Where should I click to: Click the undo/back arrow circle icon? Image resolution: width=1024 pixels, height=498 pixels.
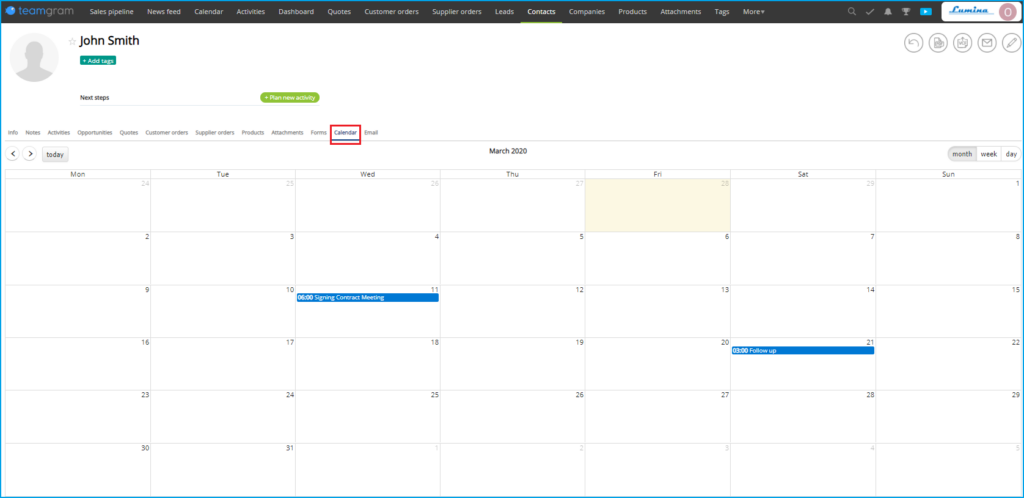914,43
